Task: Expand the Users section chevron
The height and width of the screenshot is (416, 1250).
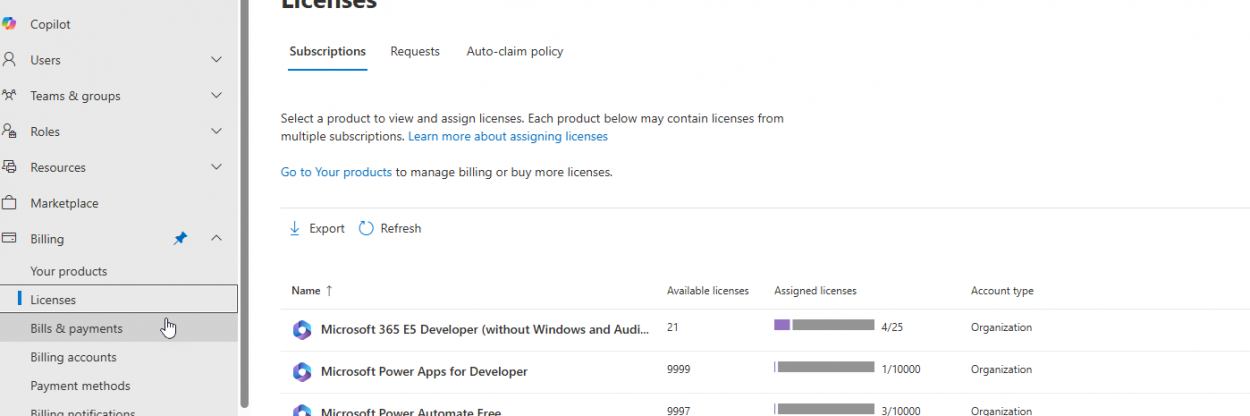Action: point(216,60)
